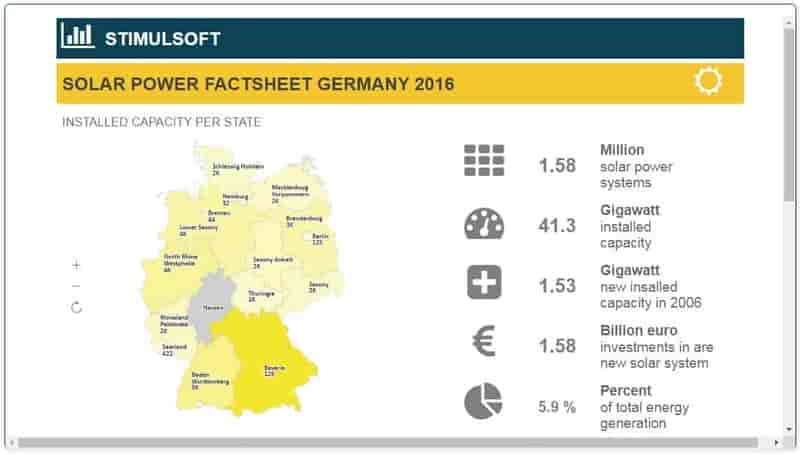Click the STIMULSOFT title text

(163, 39)
